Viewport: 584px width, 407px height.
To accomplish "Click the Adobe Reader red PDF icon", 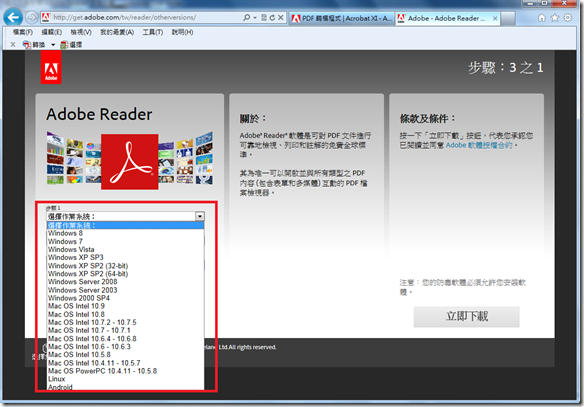I will pos(130,162).
